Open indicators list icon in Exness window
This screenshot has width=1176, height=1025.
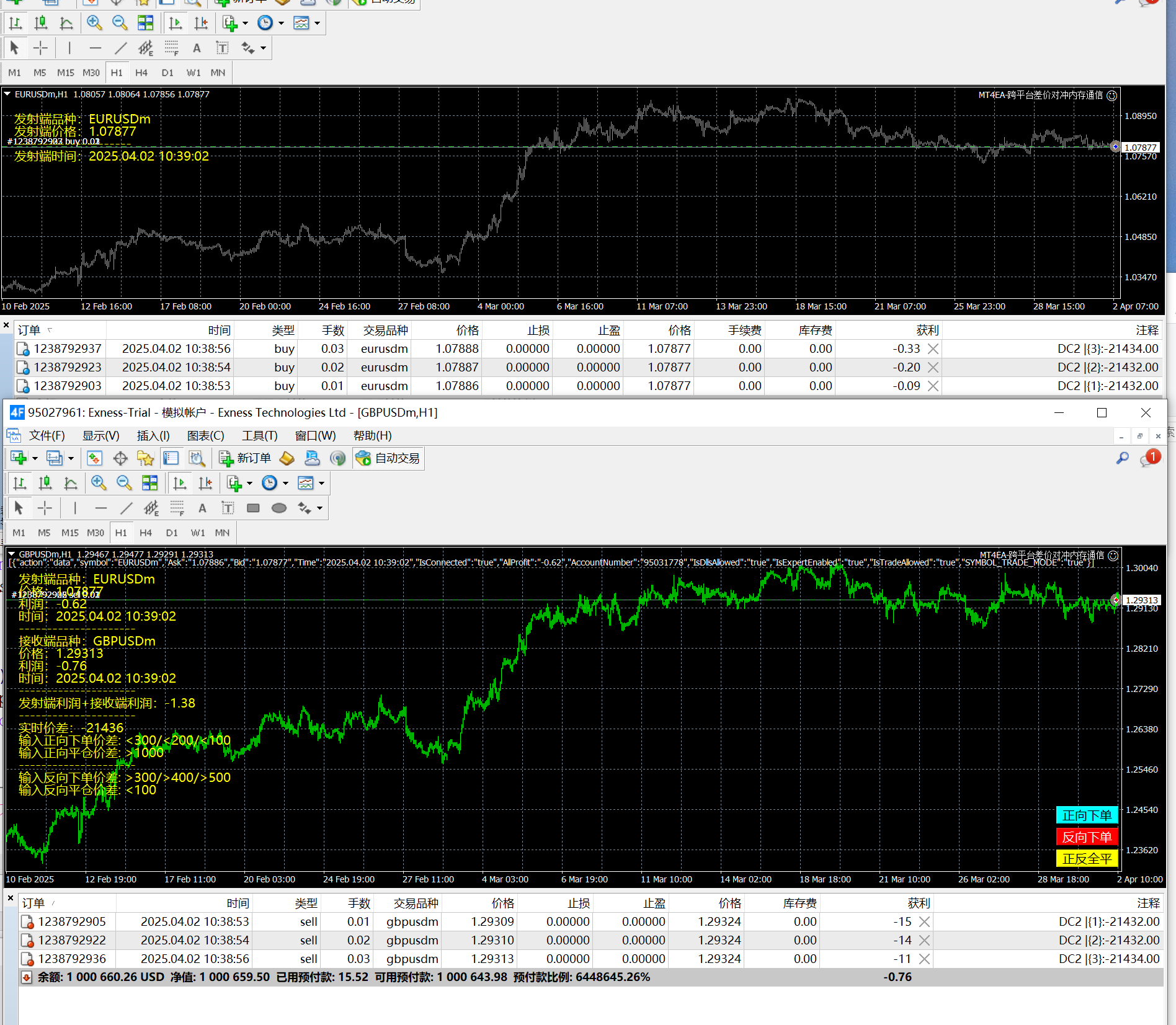click(234, 483)
